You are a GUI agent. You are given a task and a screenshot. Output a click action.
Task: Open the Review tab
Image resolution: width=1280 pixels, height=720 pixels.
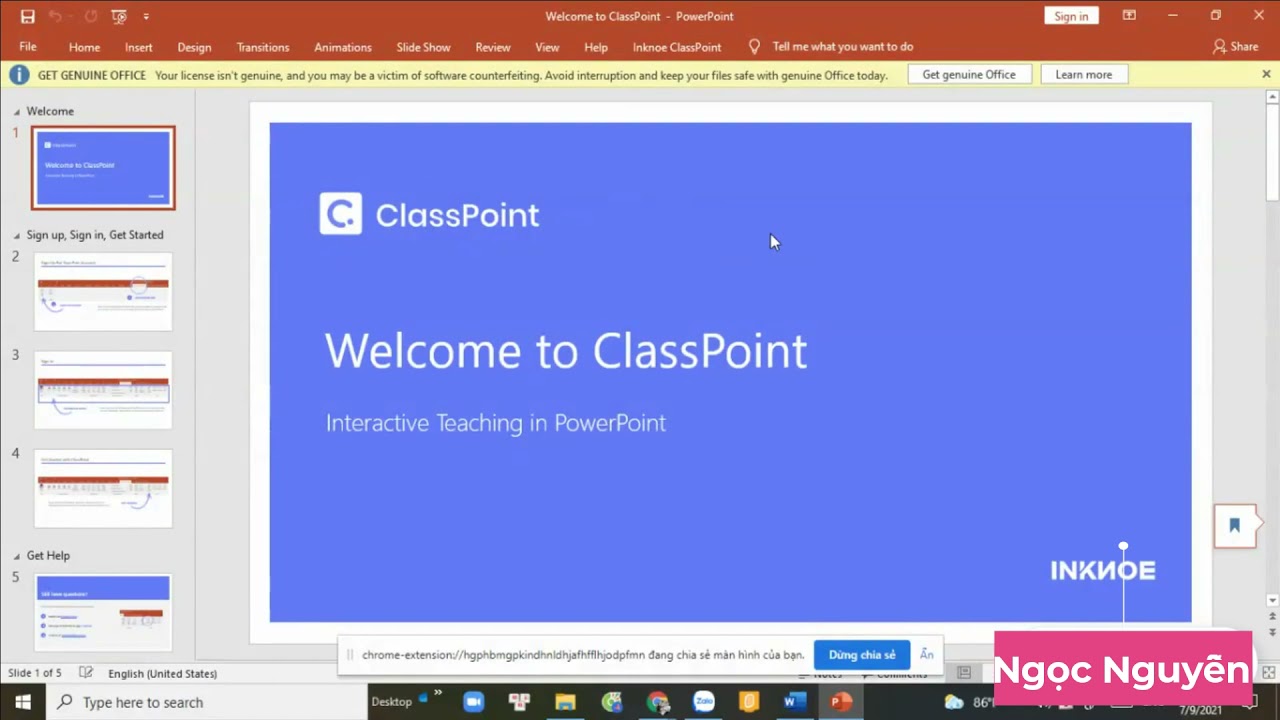(x=493, y=47)
